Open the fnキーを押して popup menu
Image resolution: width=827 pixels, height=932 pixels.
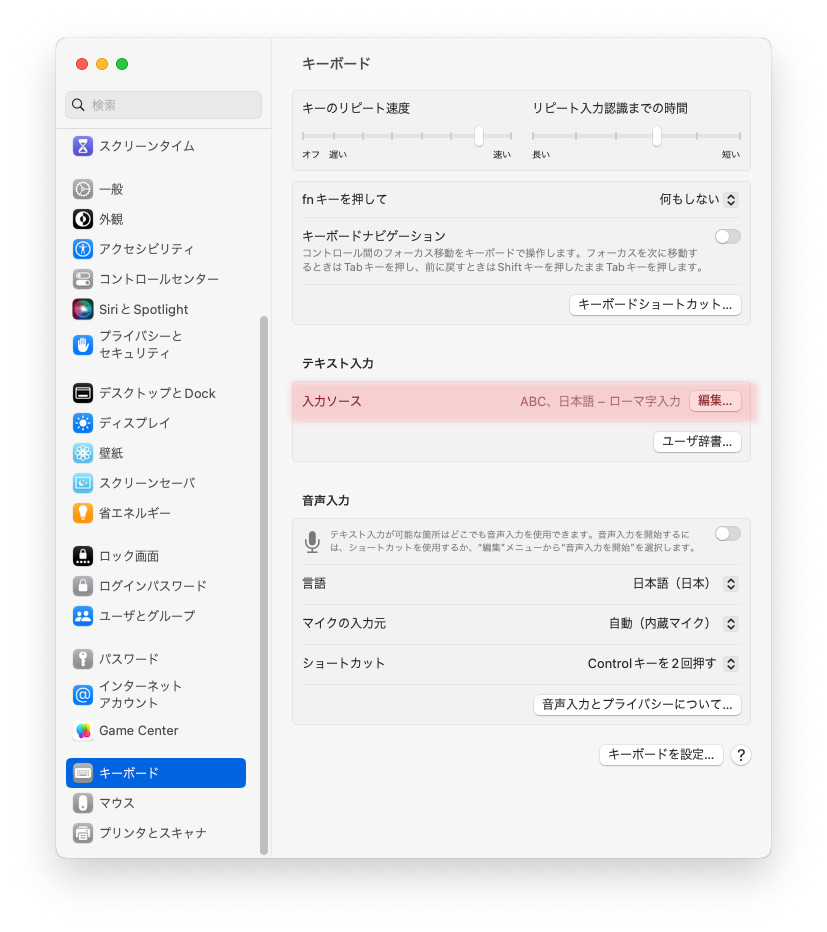point(699,199)
